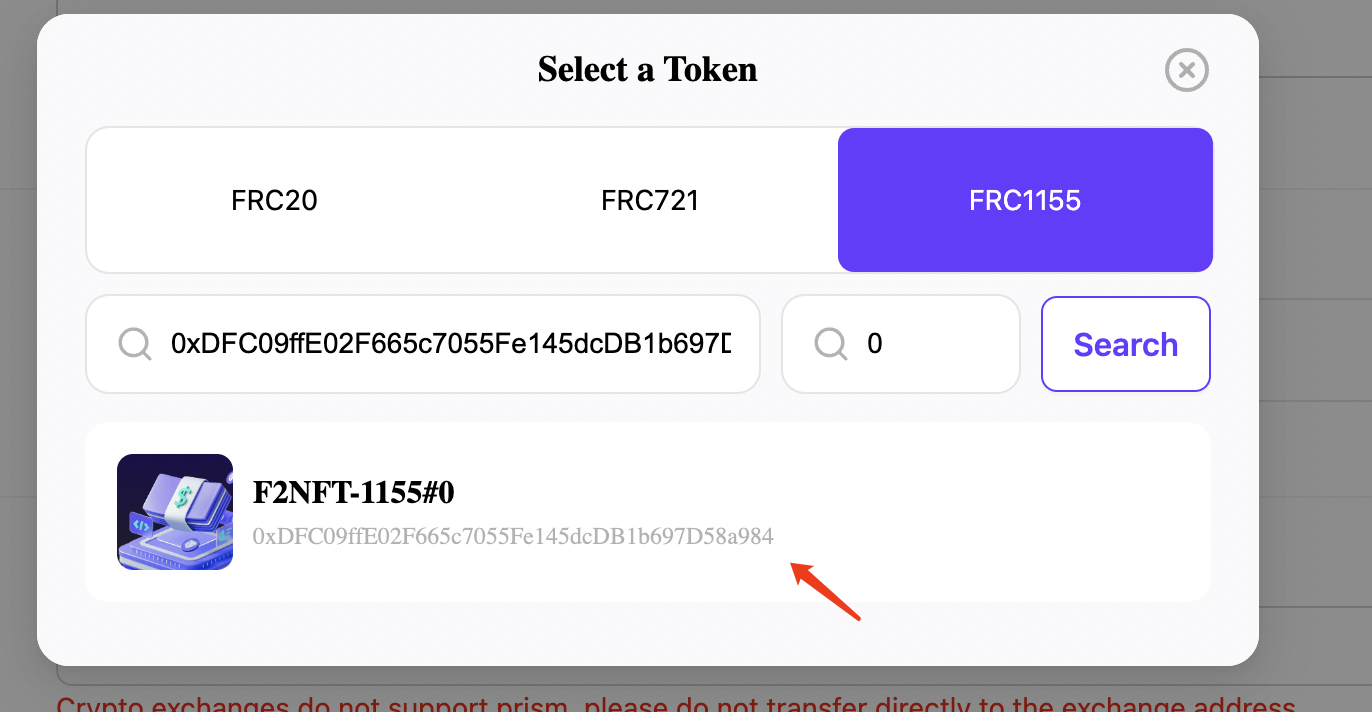Click the magnifier icon in the token ID field
The width and height of the screenshot is (1372, 712).
pos(830,344)
